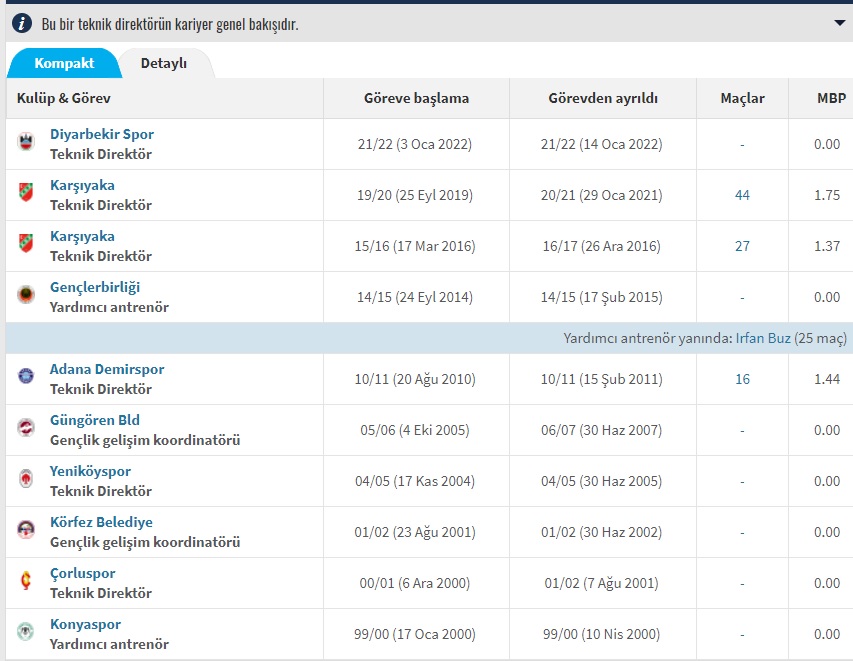Collapse the career overview info panel arrow
The image size is (853, 661).
click(x=839, y=22)
